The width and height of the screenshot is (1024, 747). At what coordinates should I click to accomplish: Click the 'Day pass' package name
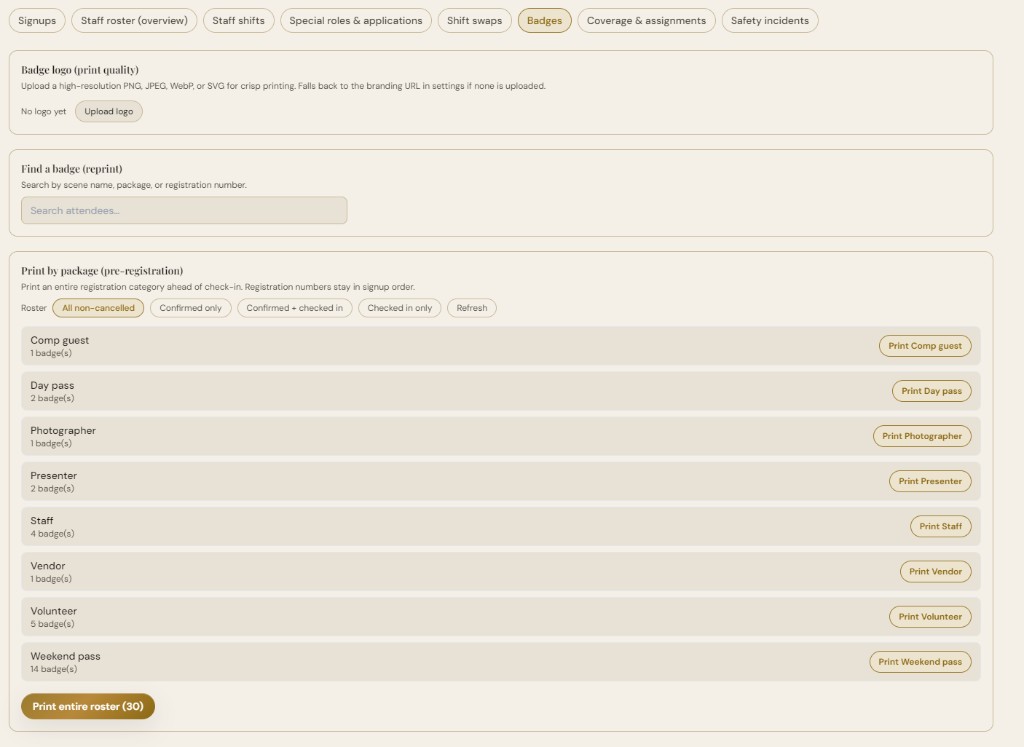(x=52, y=385)
